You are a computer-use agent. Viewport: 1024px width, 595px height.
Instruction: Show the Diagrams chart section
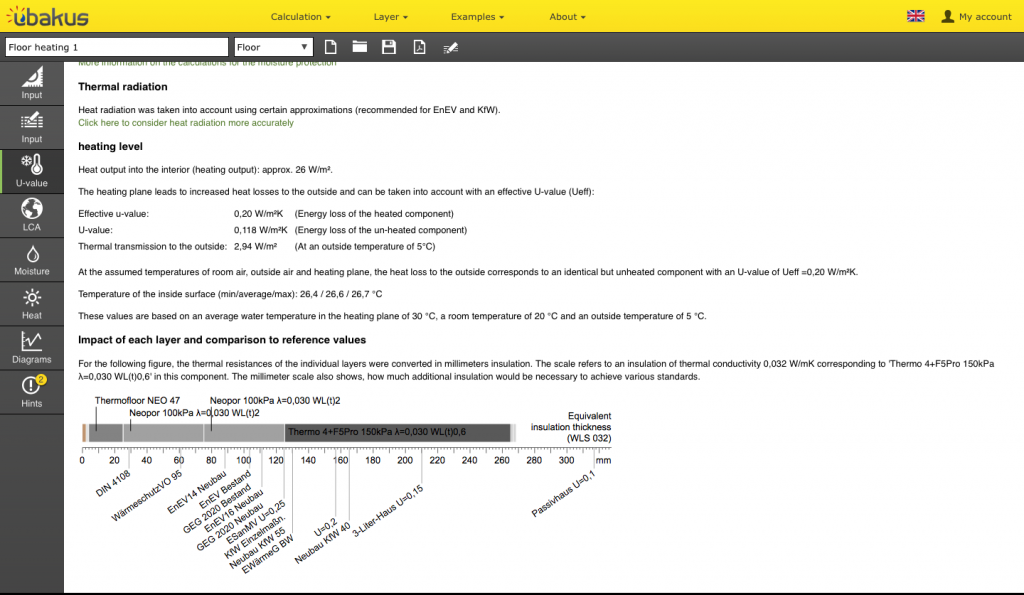click(32, 347)
